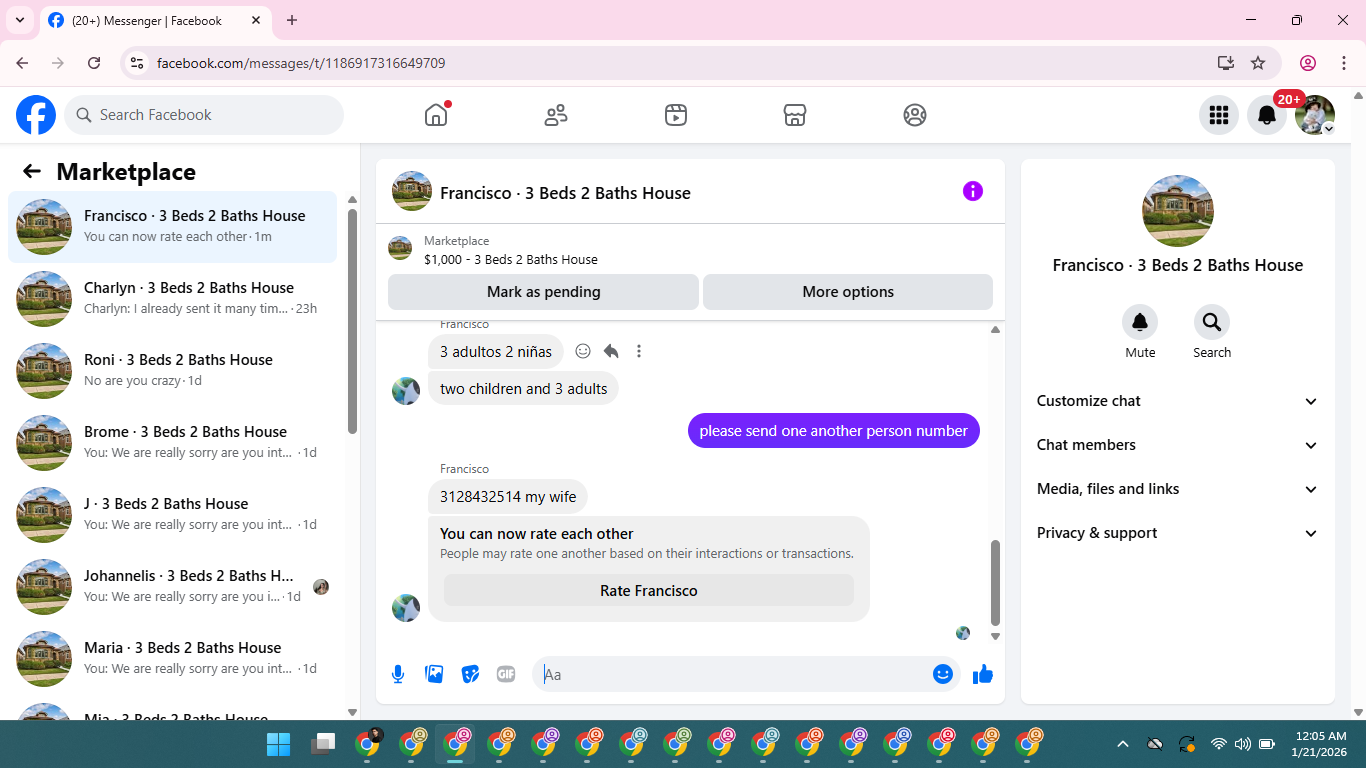Viewport: 1366px width, 768px height.
Task: Record a voice clip with microphone icon
Action: pos(398,674)
